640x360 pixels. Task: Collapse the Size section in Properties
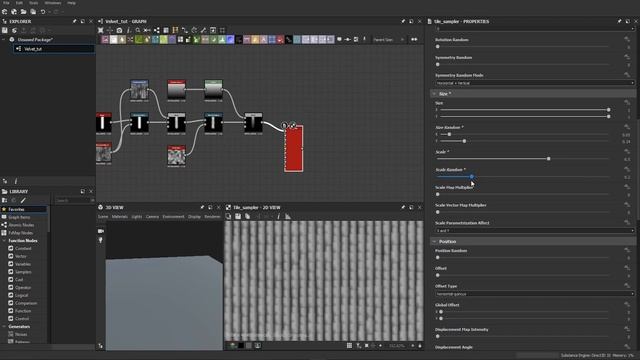pyautogui.click(x=434, y=94)
